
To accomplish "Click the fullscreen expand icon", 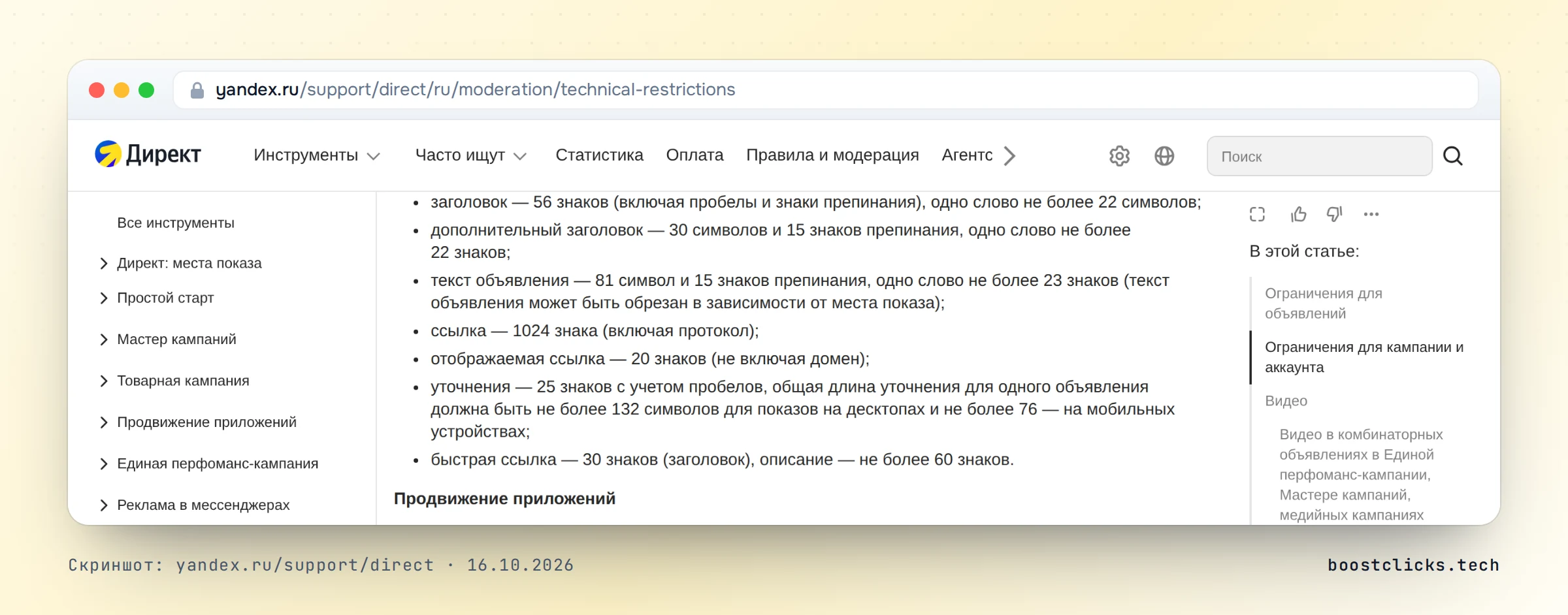I will coord(1257,214).
